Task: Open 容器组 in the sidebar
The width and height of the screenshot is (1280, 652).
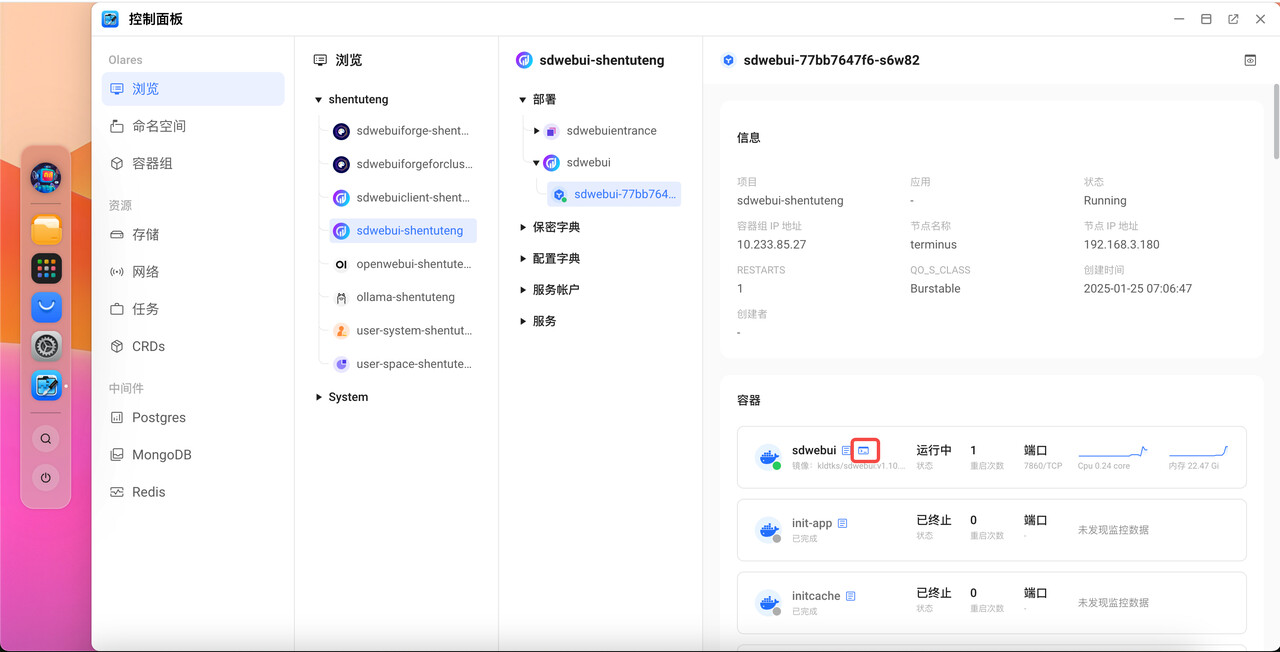Action: (x=193, y=163)
